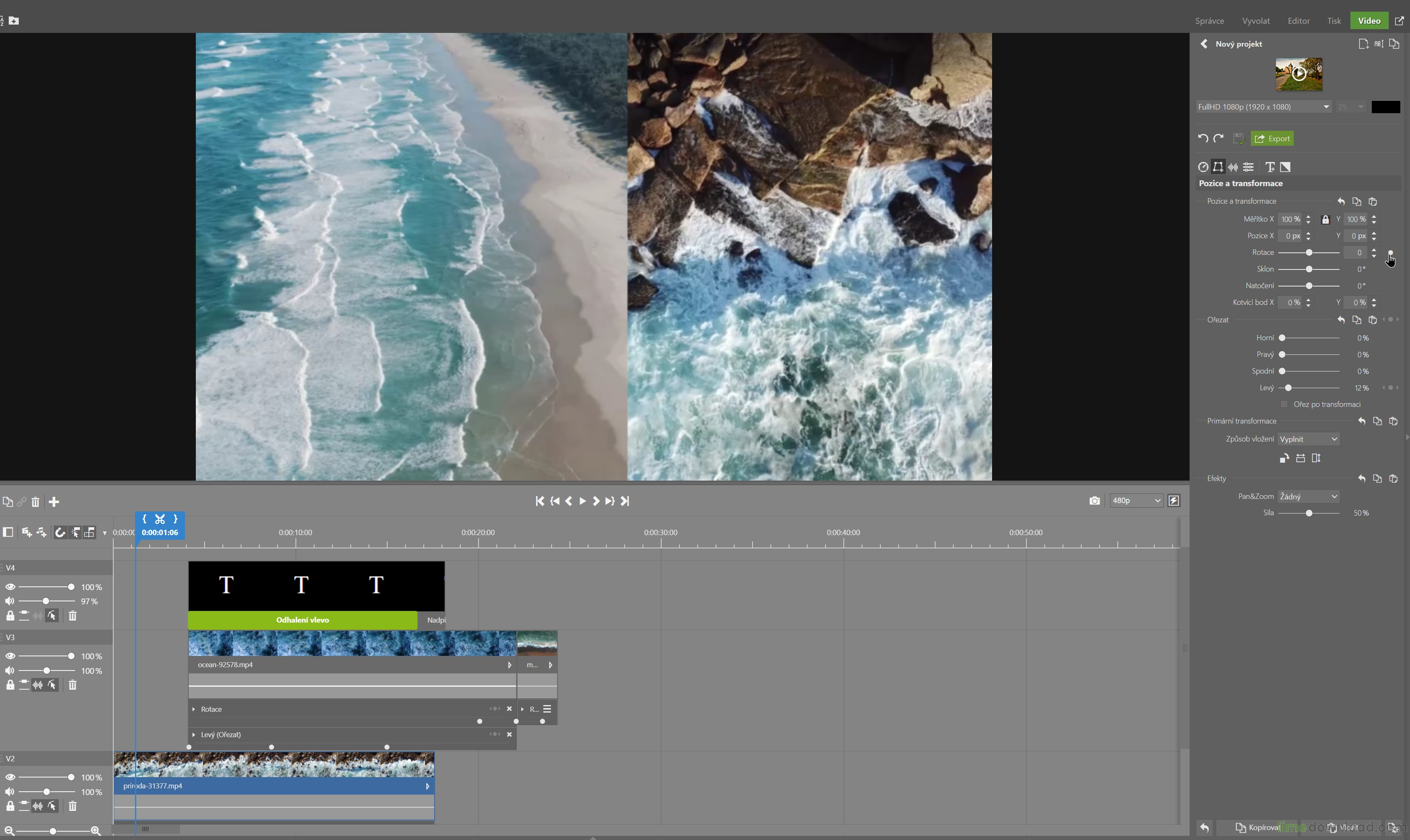
Task: Click the undo arrow icon
Action: click(1203, 139)
